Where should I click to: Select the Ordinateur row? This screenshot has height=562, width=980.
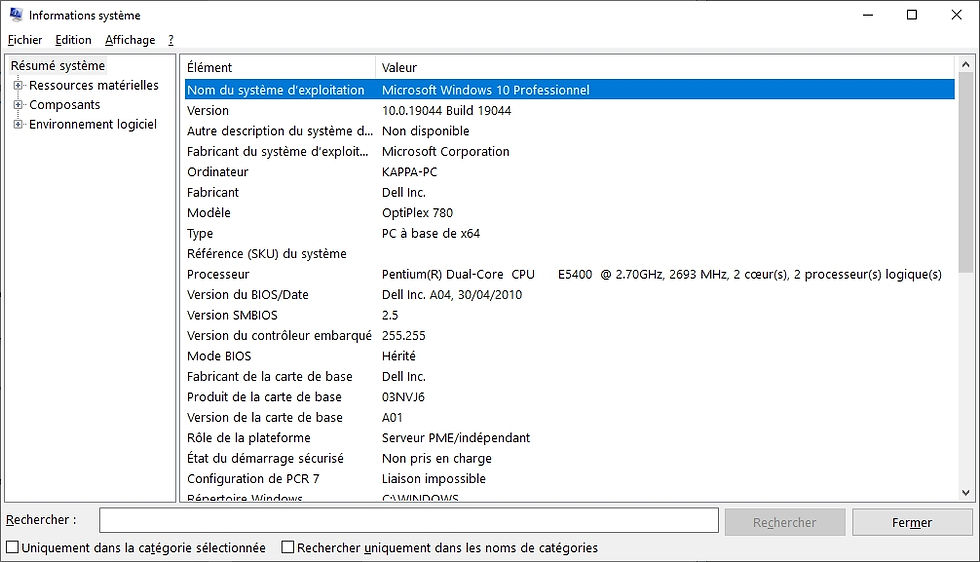pyautogui.click(x=569, y=172)
